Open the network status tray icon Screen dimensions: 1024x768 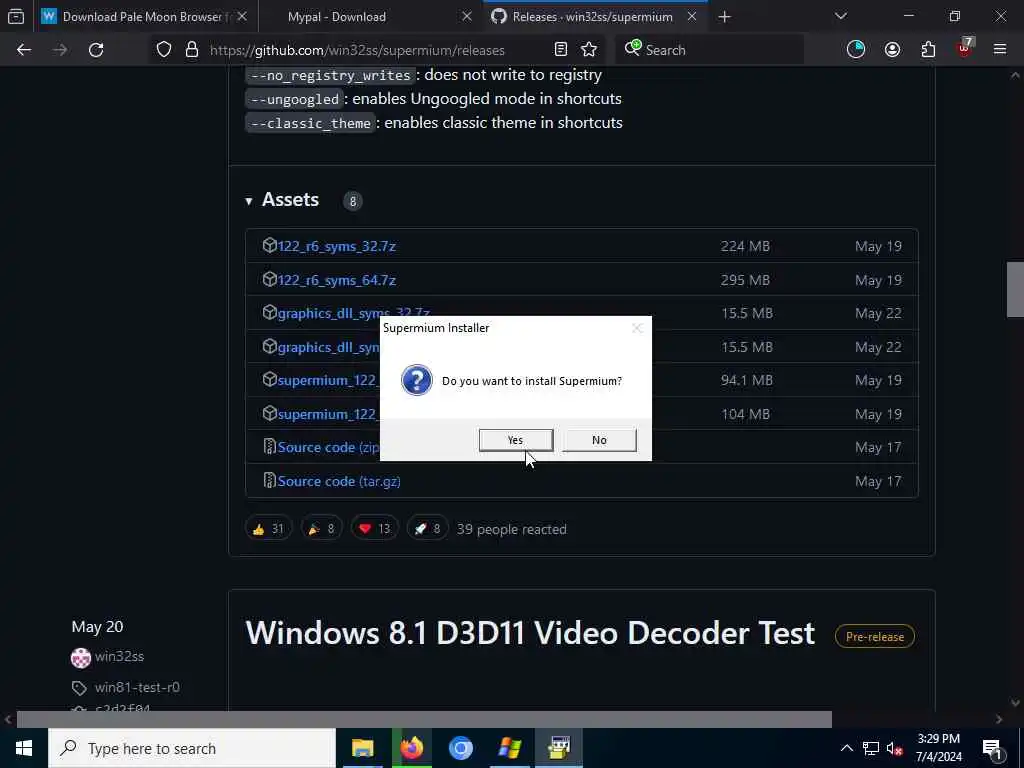[871, 748]
